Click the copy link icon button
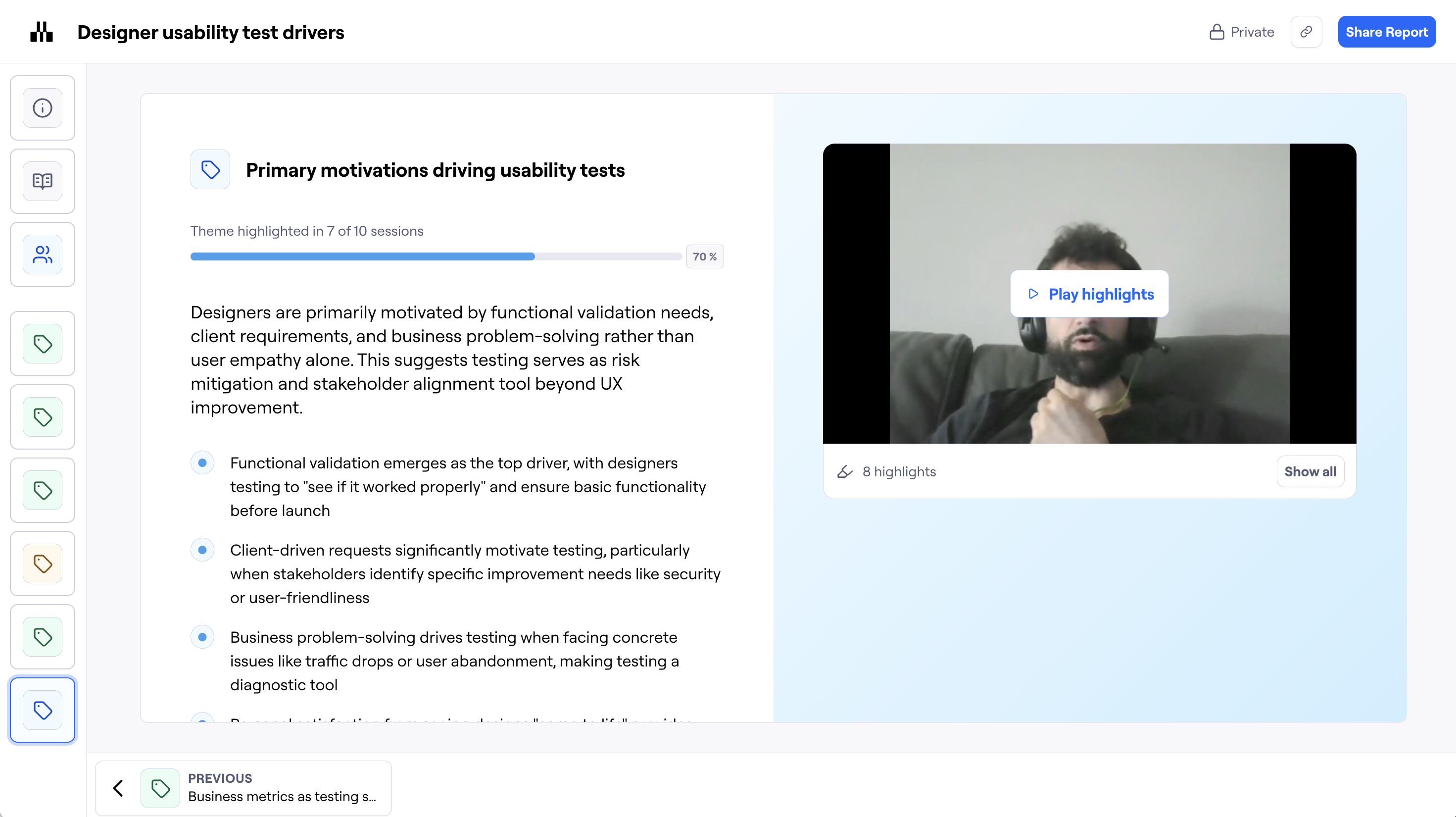The image size is (1456, 817). pyautogui.click(x=1306, y=32)
